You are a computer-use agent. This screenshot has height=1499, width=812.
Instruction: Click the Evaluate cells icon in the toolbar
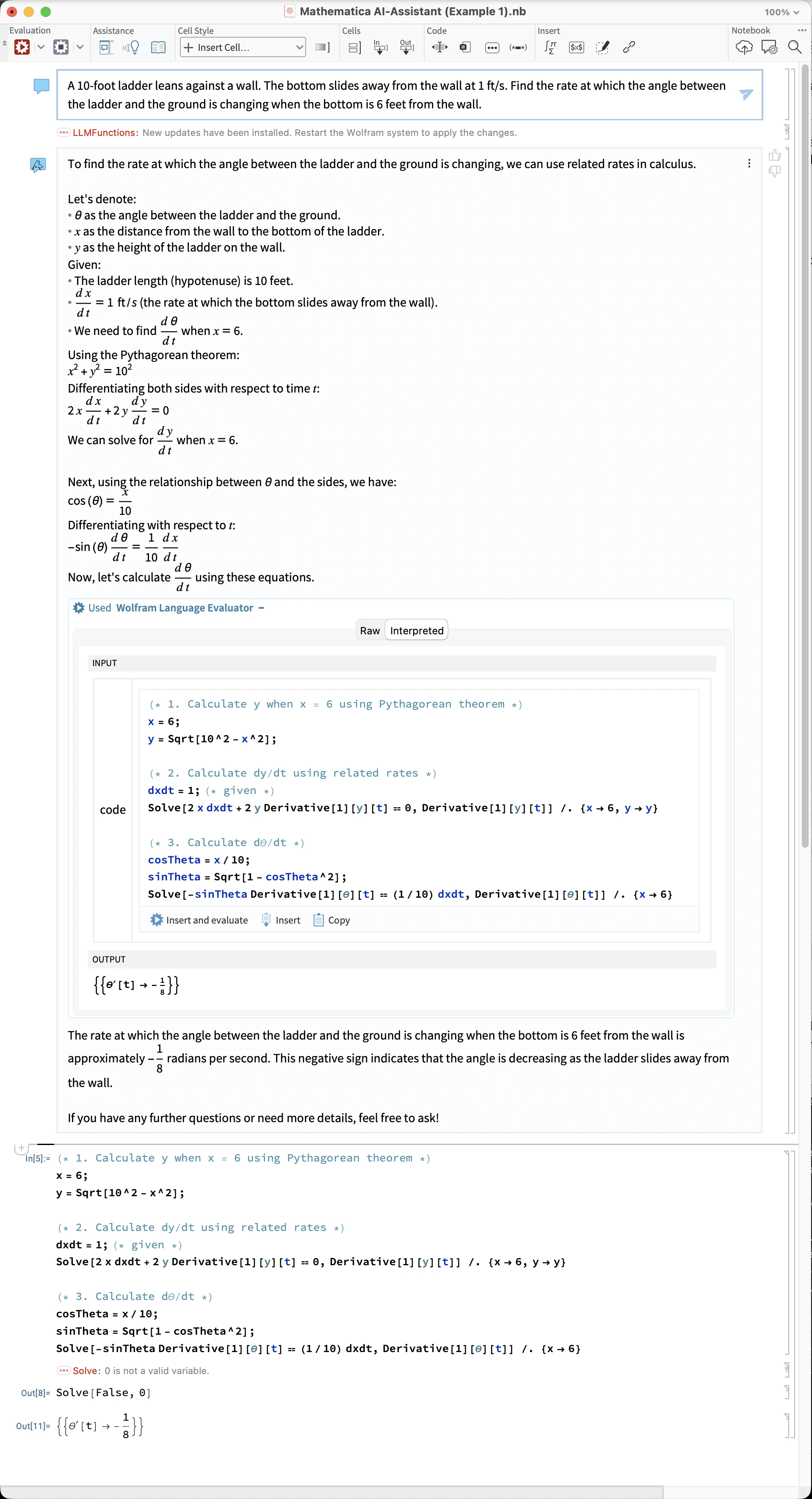click(x=22, y=47)
